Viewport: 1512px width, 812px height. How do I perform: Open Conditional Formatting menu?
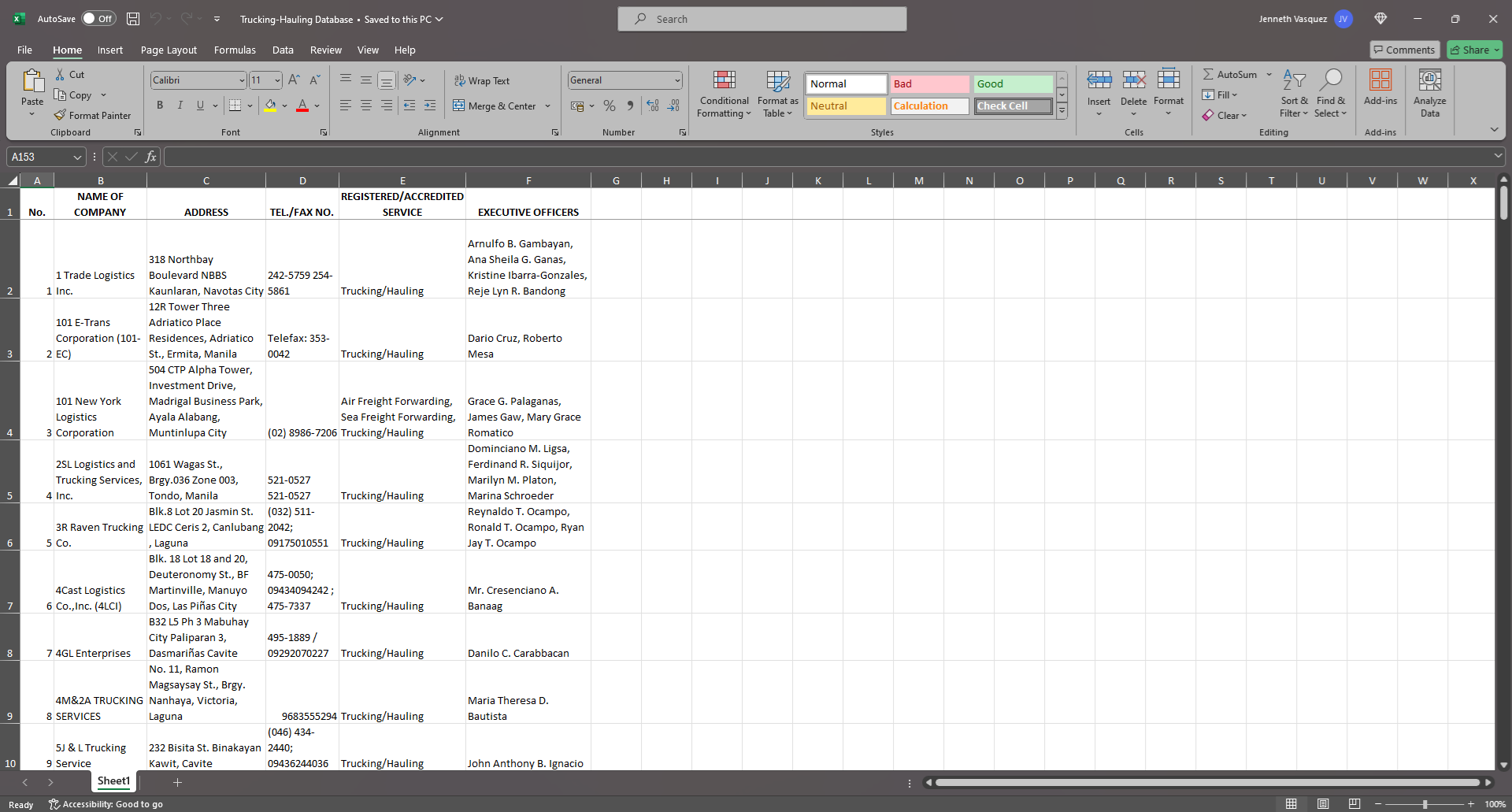click(x=724, y=94)
